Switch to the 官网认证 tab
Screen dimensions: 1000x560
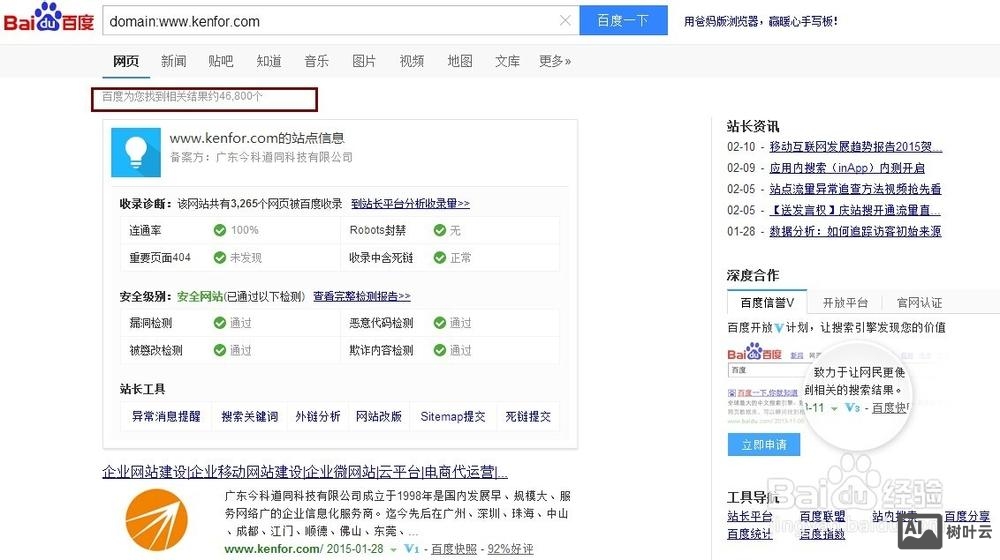point(919,302)
